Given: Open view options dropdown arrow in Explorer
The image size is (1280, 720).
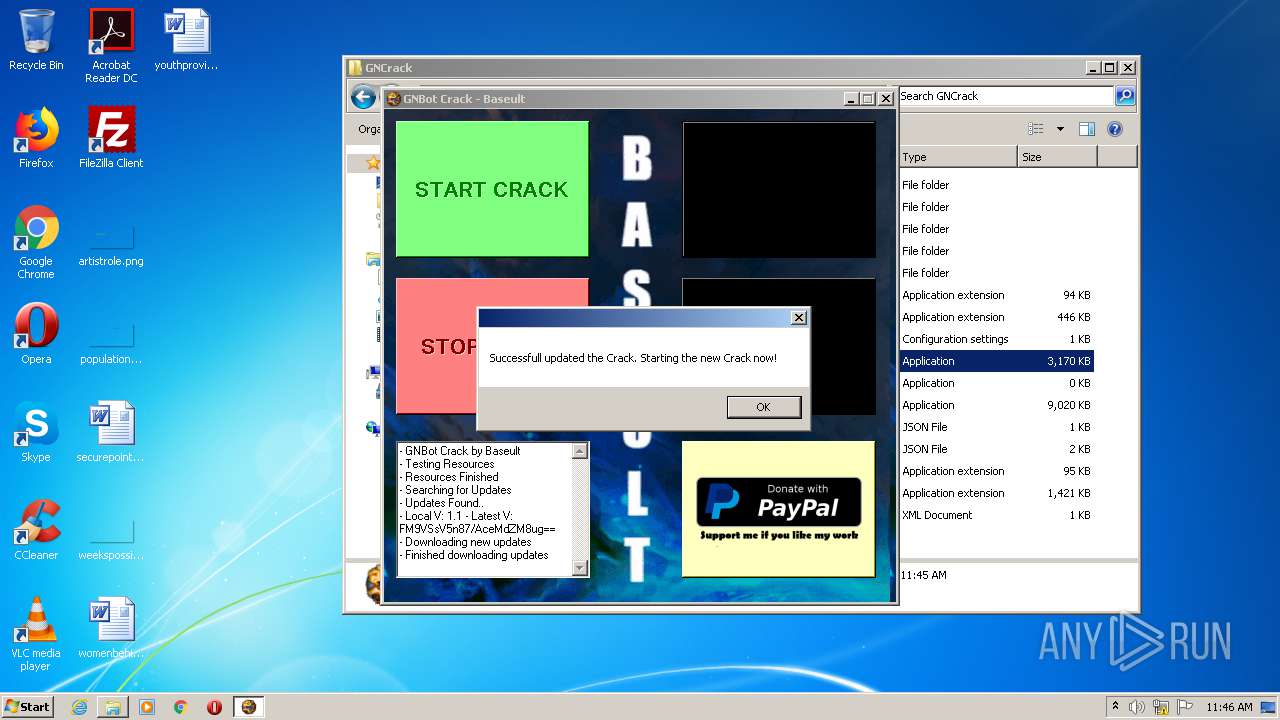Looking at the screenshot, I should point(1060,129).
